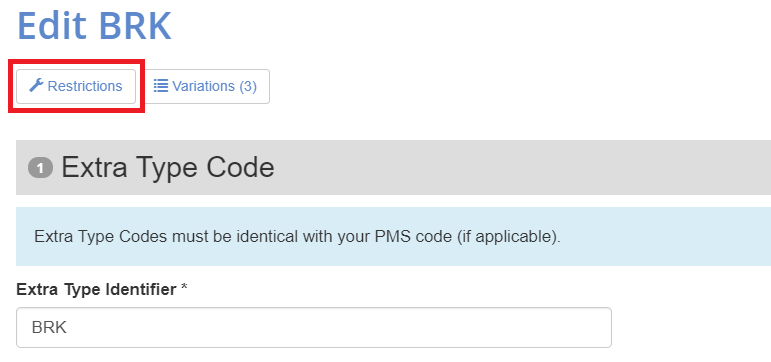The image size is (771, 362).
Task: Click the wrench icon beside Restrictions
Action: [36, 86]
